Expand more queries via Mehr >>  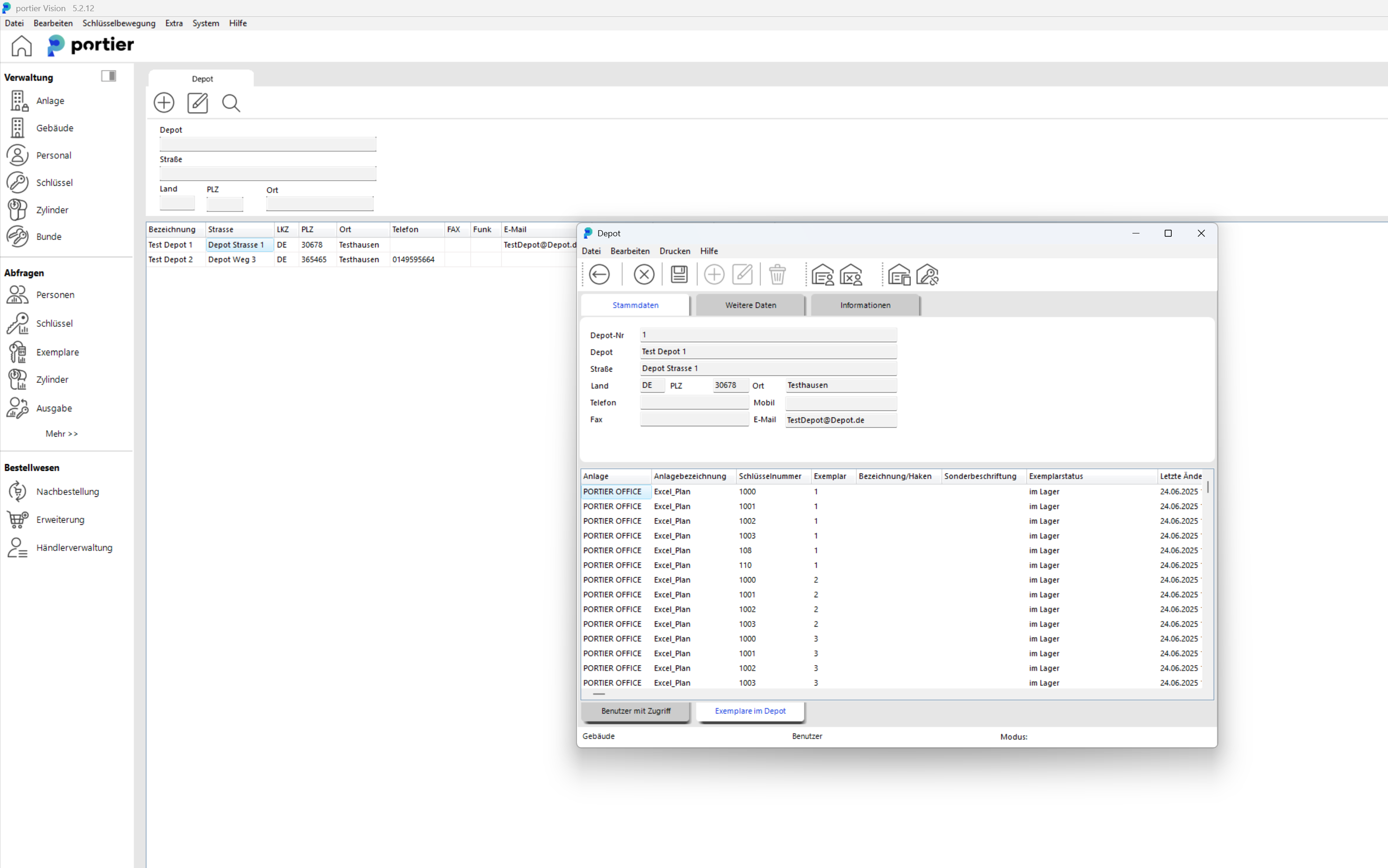point(62,433)
